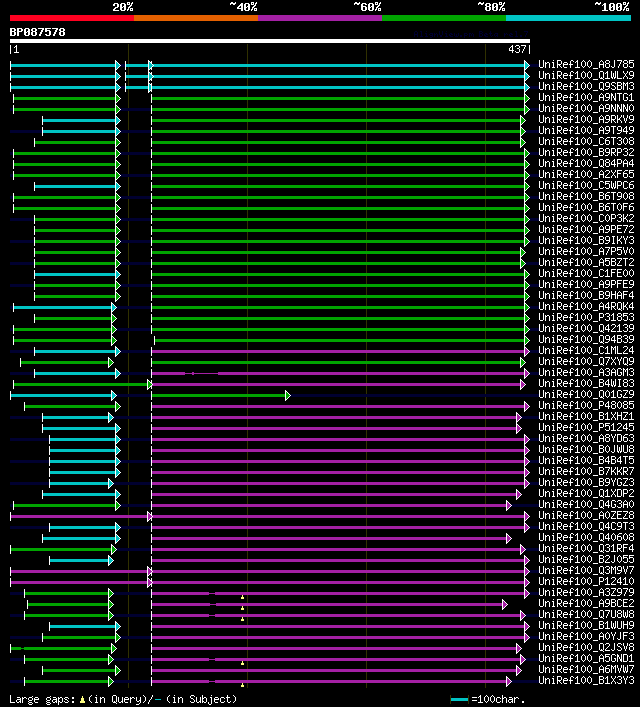Screen dimensions: 640x707
Task: Open hit UniRef100_Q9SBM3
Action: (x=586, y=86)
